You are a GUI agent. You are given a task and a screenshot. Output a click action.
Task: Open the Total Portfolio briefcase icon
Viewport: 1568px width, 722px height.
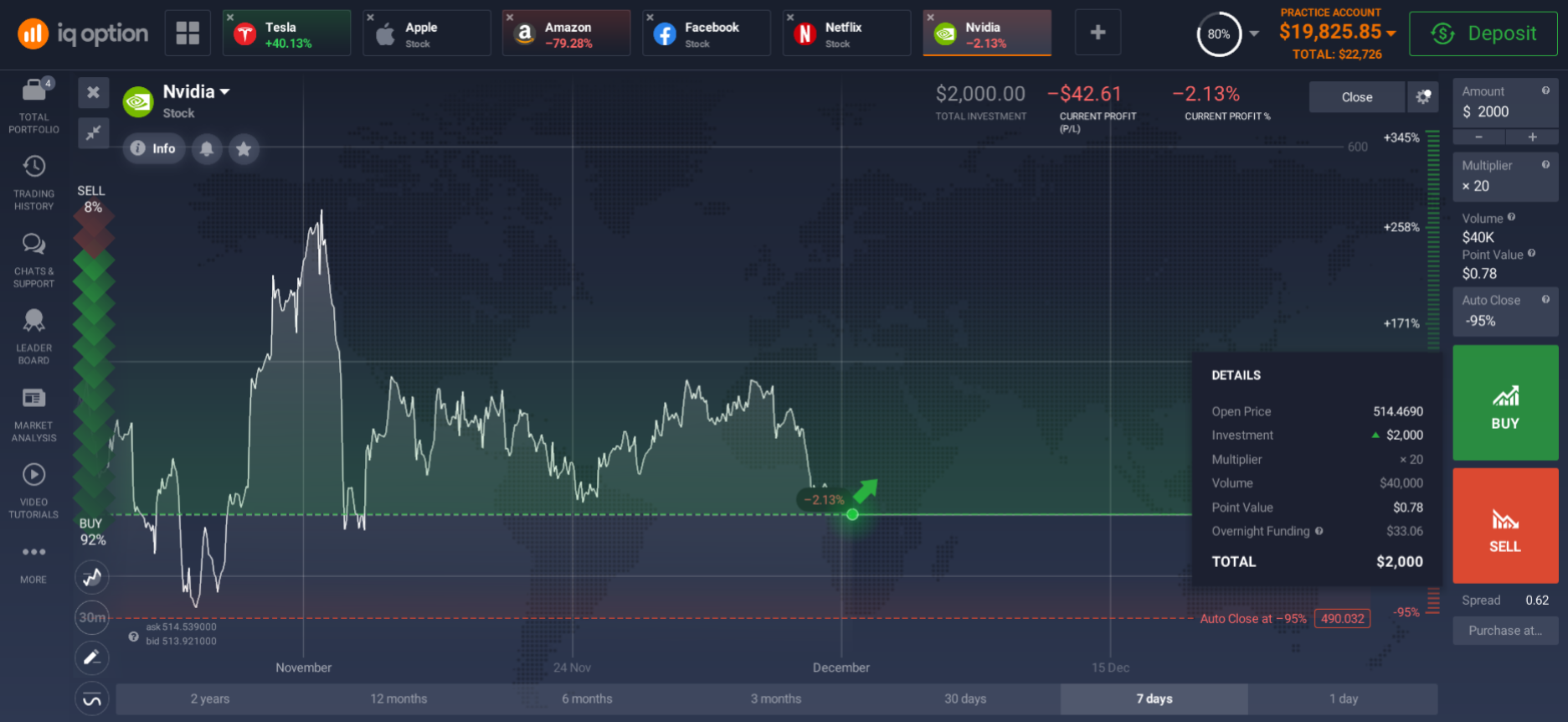[x=34, y=89]
